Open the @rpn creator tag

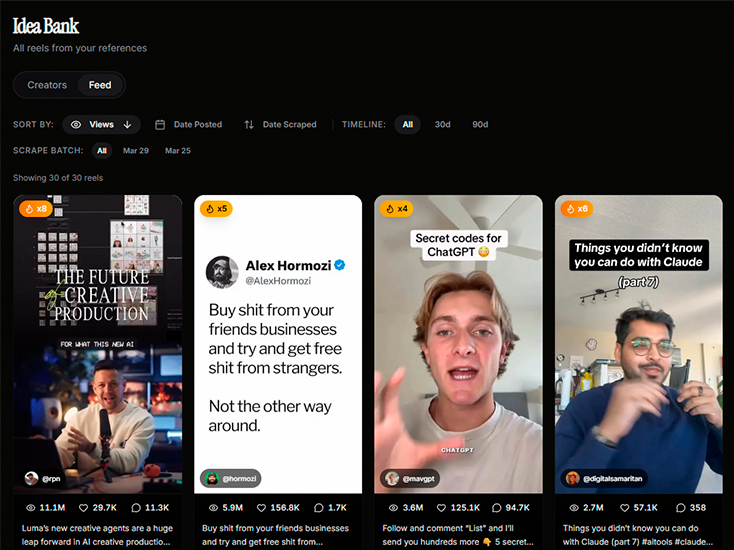(x=43, y=478)
